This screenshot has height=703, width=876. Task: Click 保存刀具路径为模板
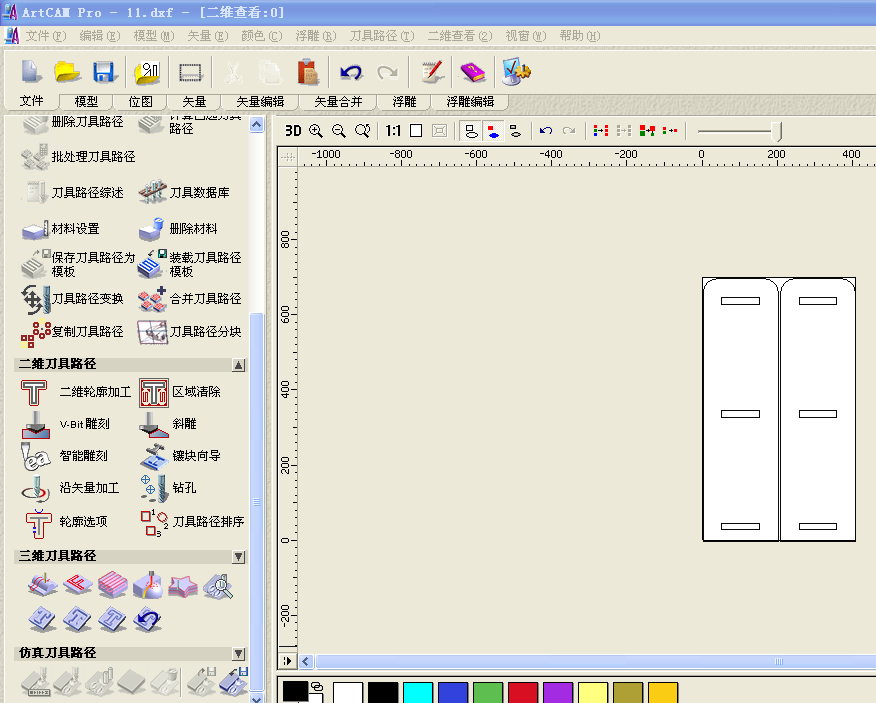click(x=78, y=264)
